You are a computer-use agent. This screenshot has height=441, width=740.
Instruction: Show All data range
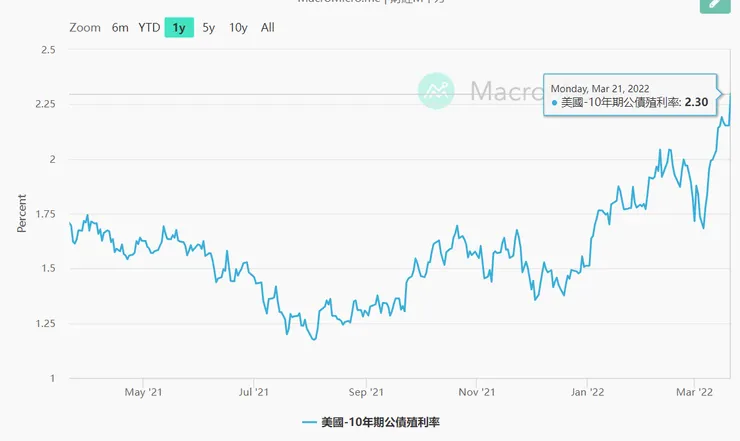[x=268, y=28]
